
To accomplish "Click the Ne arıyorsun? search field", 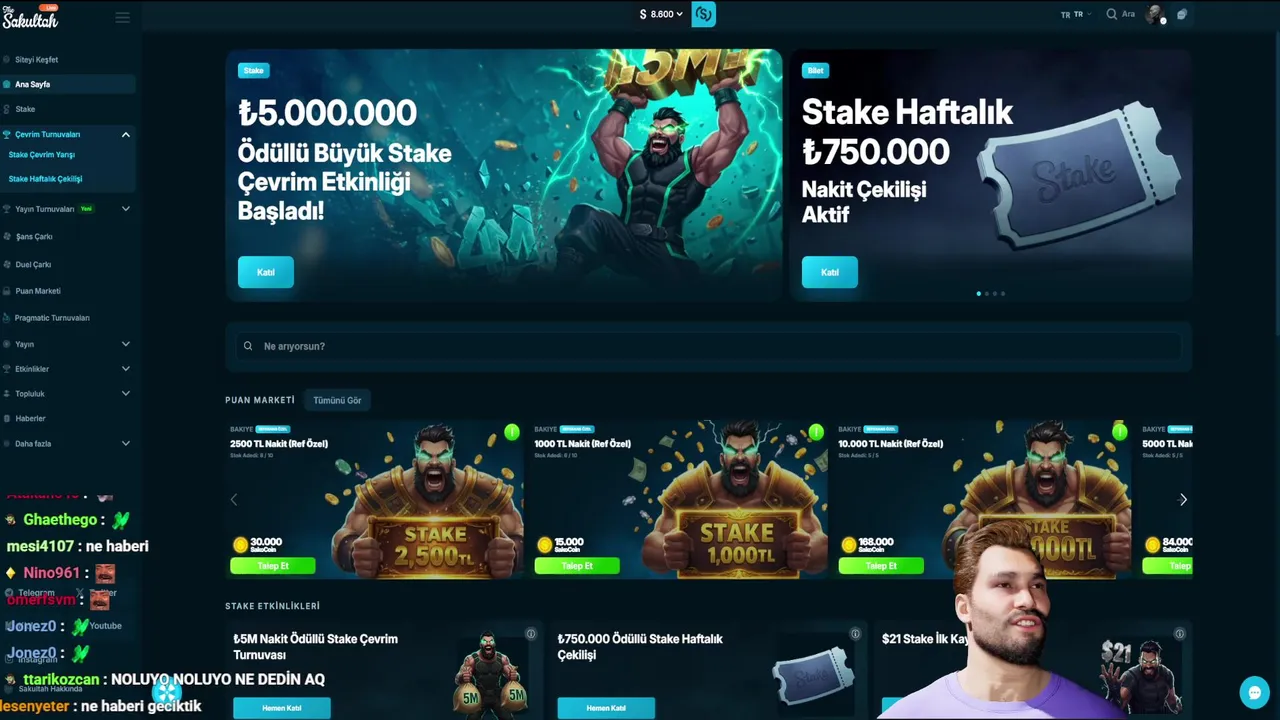I will click(709, 346).
